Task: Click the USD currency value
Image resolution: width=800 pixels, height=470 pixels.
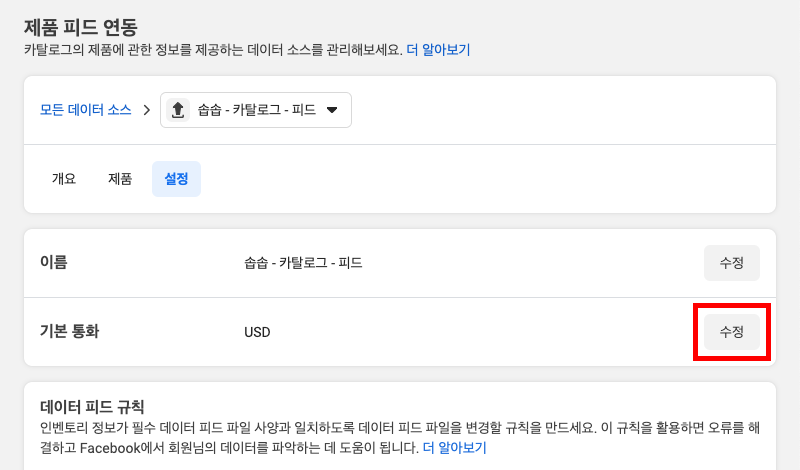Action: pos(257,332)
